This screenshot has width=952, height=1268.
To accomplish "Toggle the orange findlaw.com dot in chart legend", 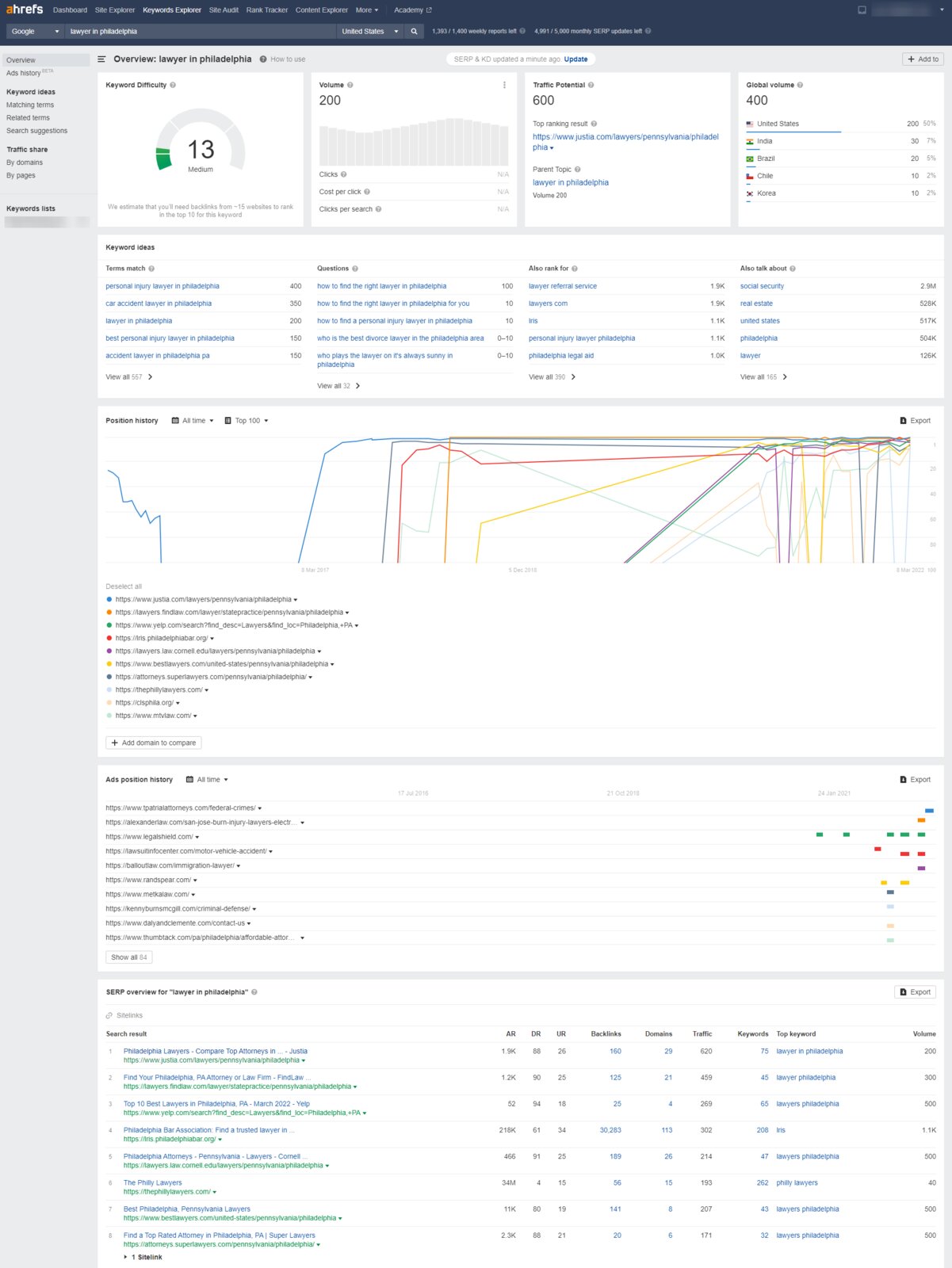I will 109,613.
